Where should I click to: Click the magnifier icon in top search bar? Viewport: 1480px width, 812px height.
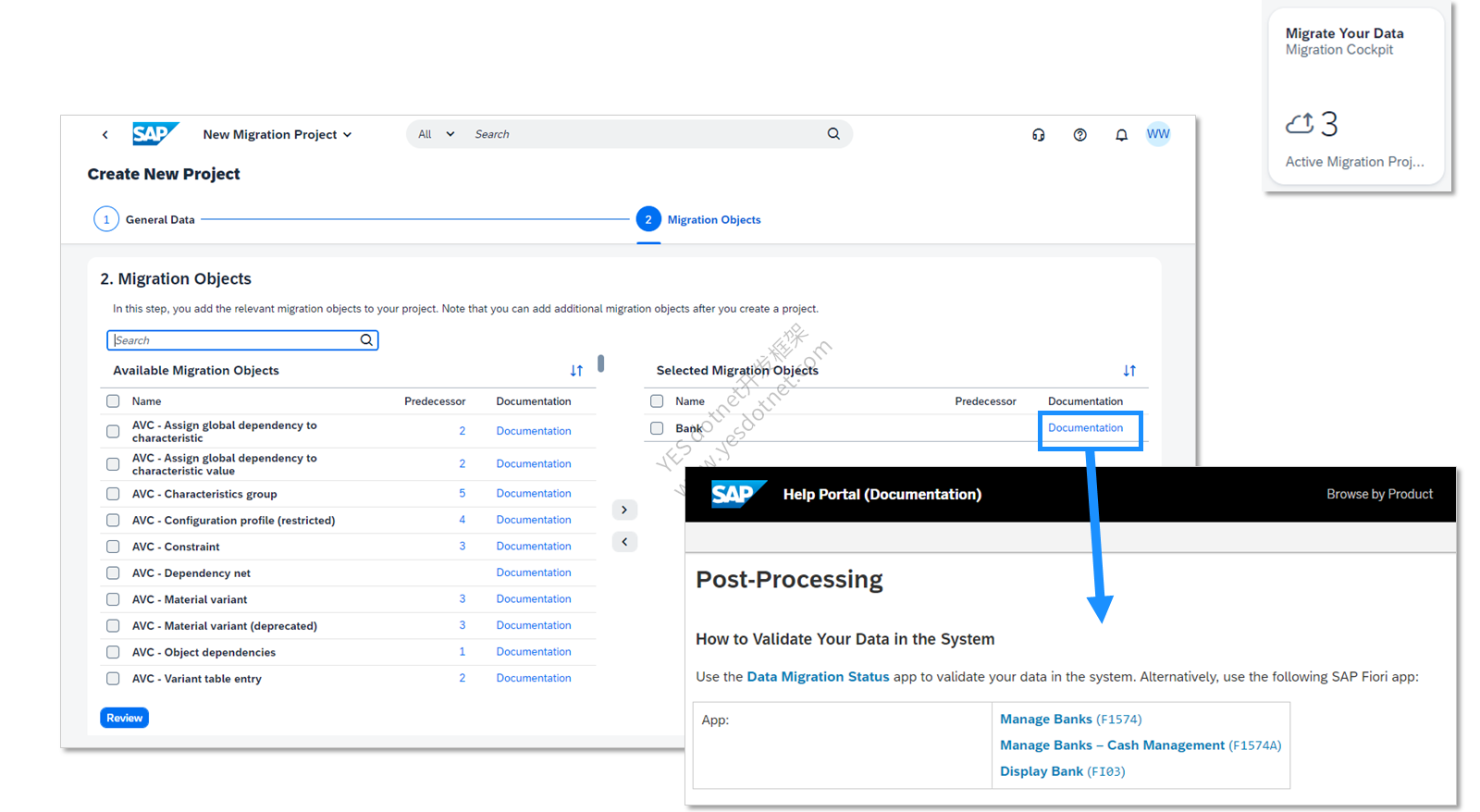(833, 134)
